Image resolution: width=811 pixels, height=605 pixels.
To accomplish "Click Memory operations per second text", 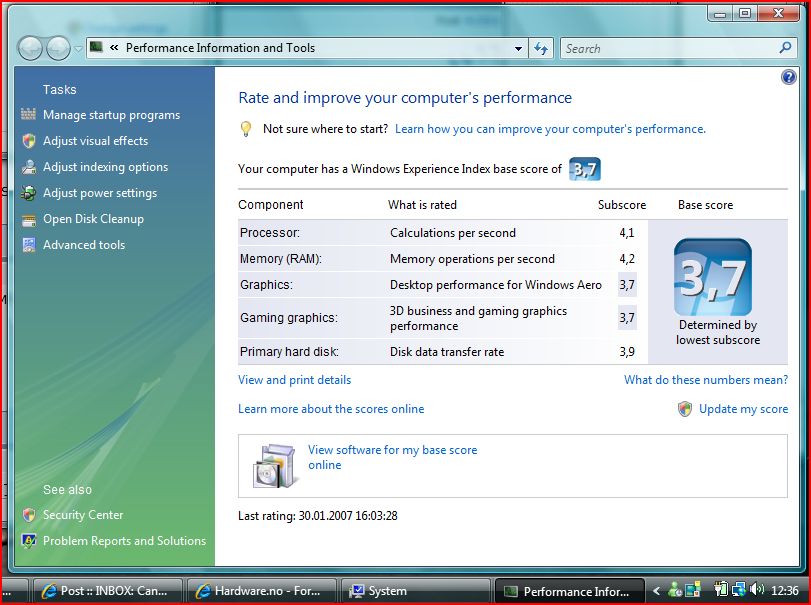I will (x=472, y=259).
